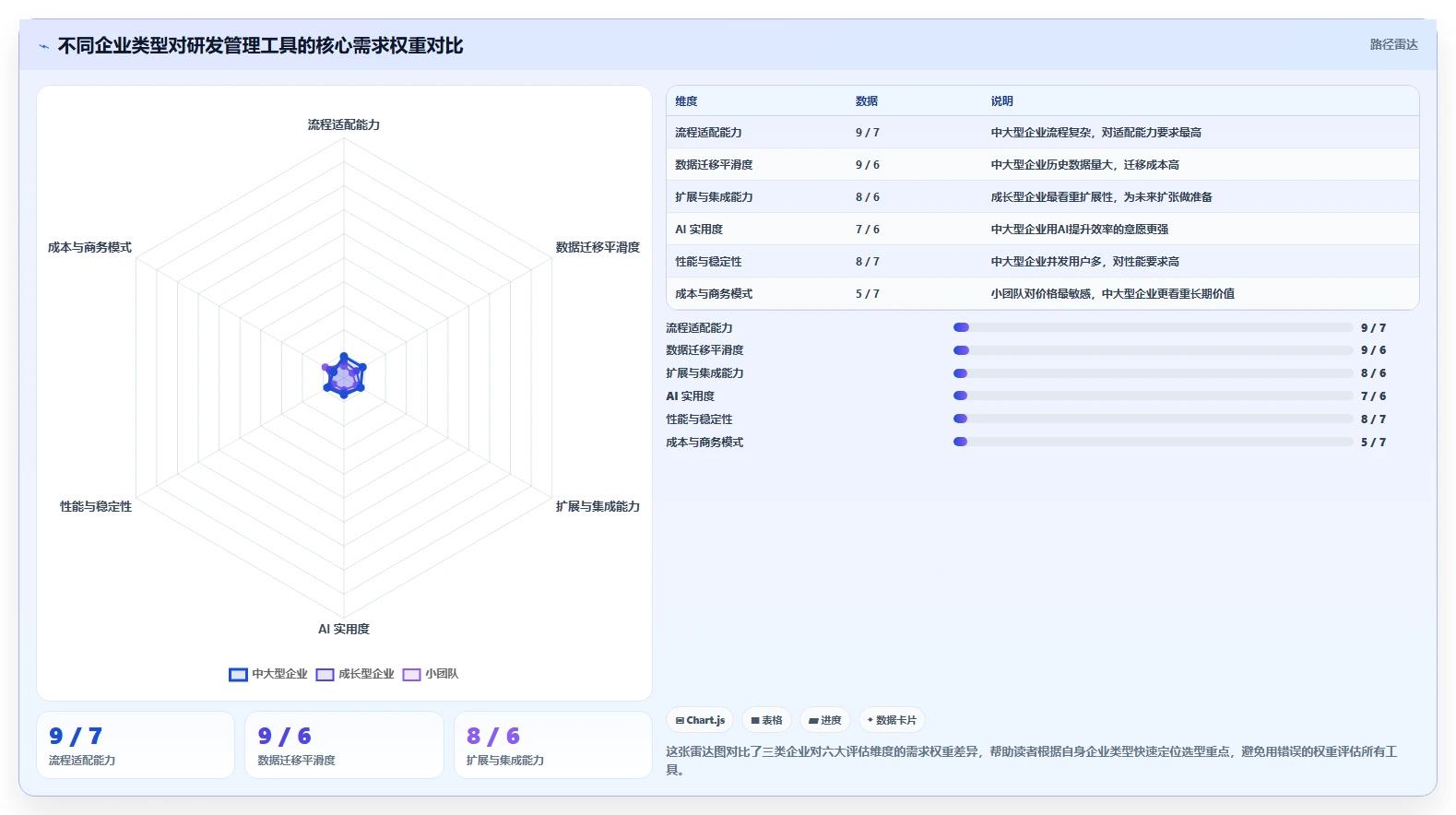Click the AI 实用度 progress bar
This screenshot has height=815, width=1456.
pyautogui.click(x=1153, y=396)
